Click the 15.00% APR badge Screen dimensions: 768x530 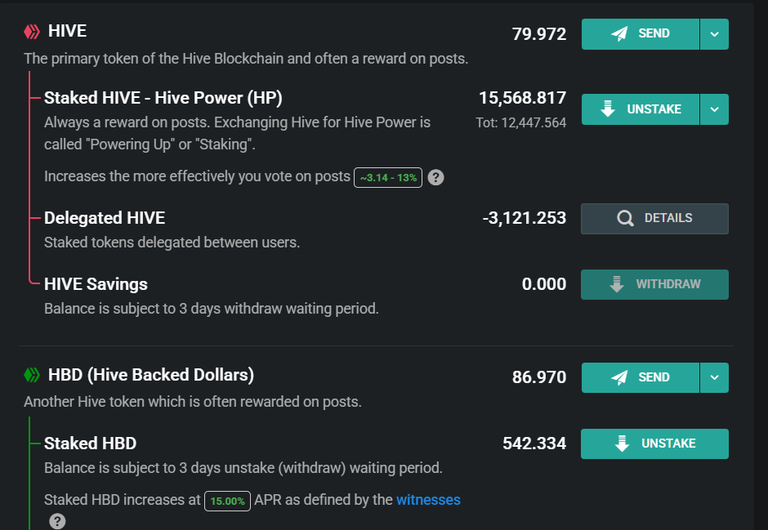pyautogui.click(x=227, y=501)
